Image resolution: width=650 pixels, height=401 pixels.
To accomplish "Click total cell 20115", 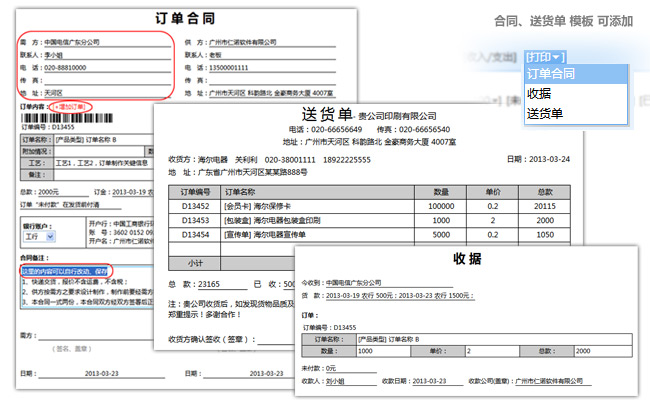I will (545, 206).
